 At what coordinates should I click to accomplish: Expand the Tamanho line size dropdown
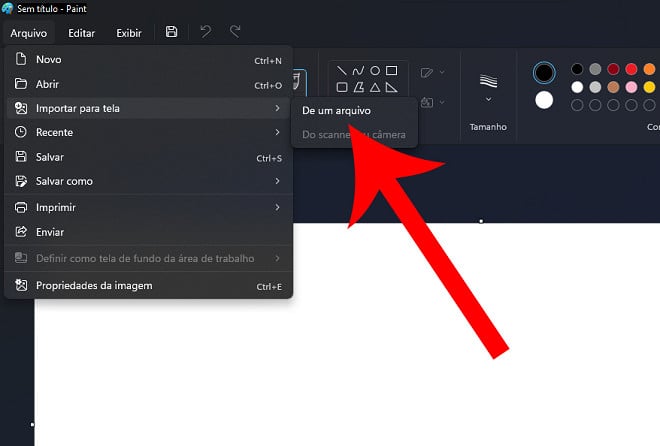click(488, 89)
